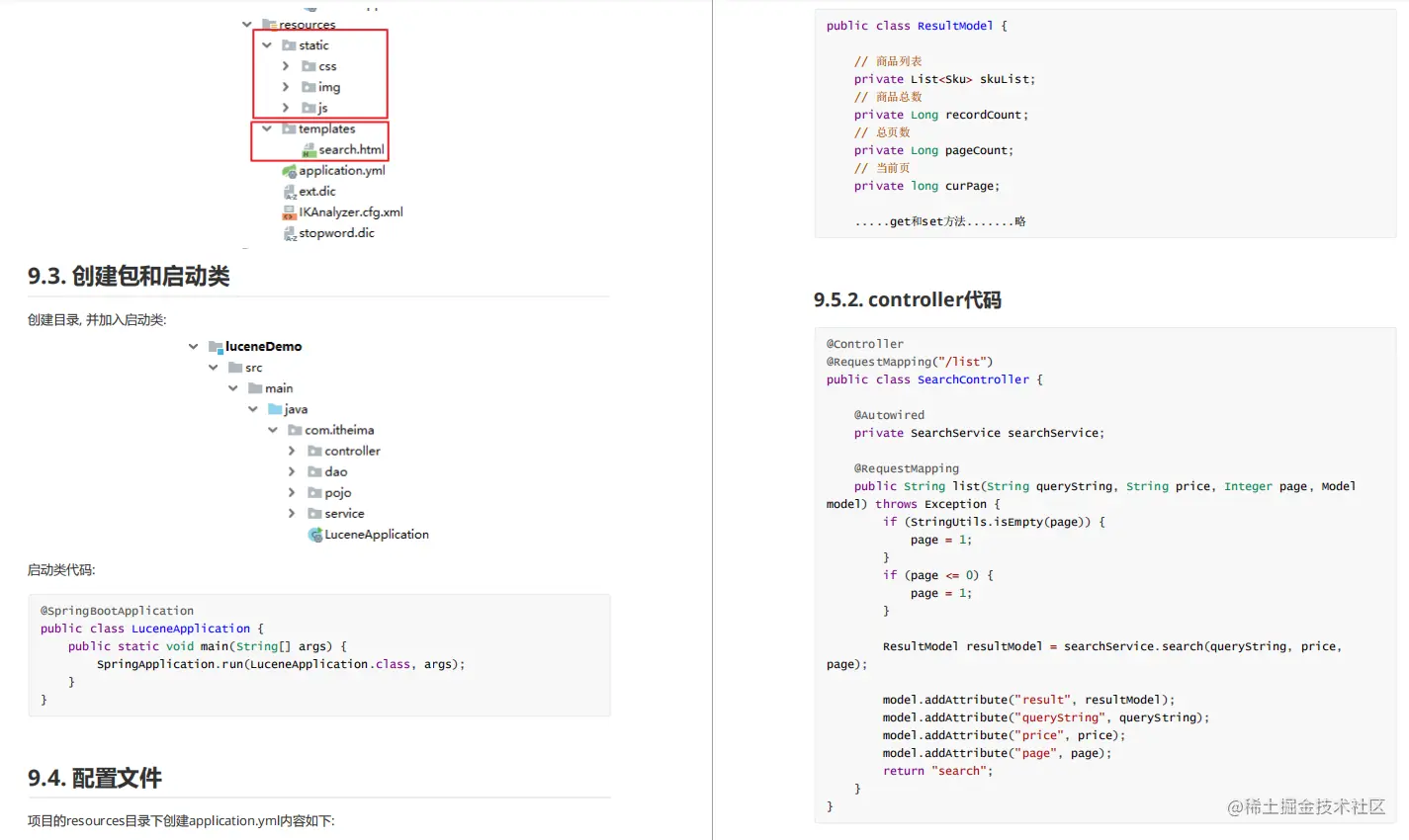Click the LuceneApplication class icon

(x=315, y=535)
